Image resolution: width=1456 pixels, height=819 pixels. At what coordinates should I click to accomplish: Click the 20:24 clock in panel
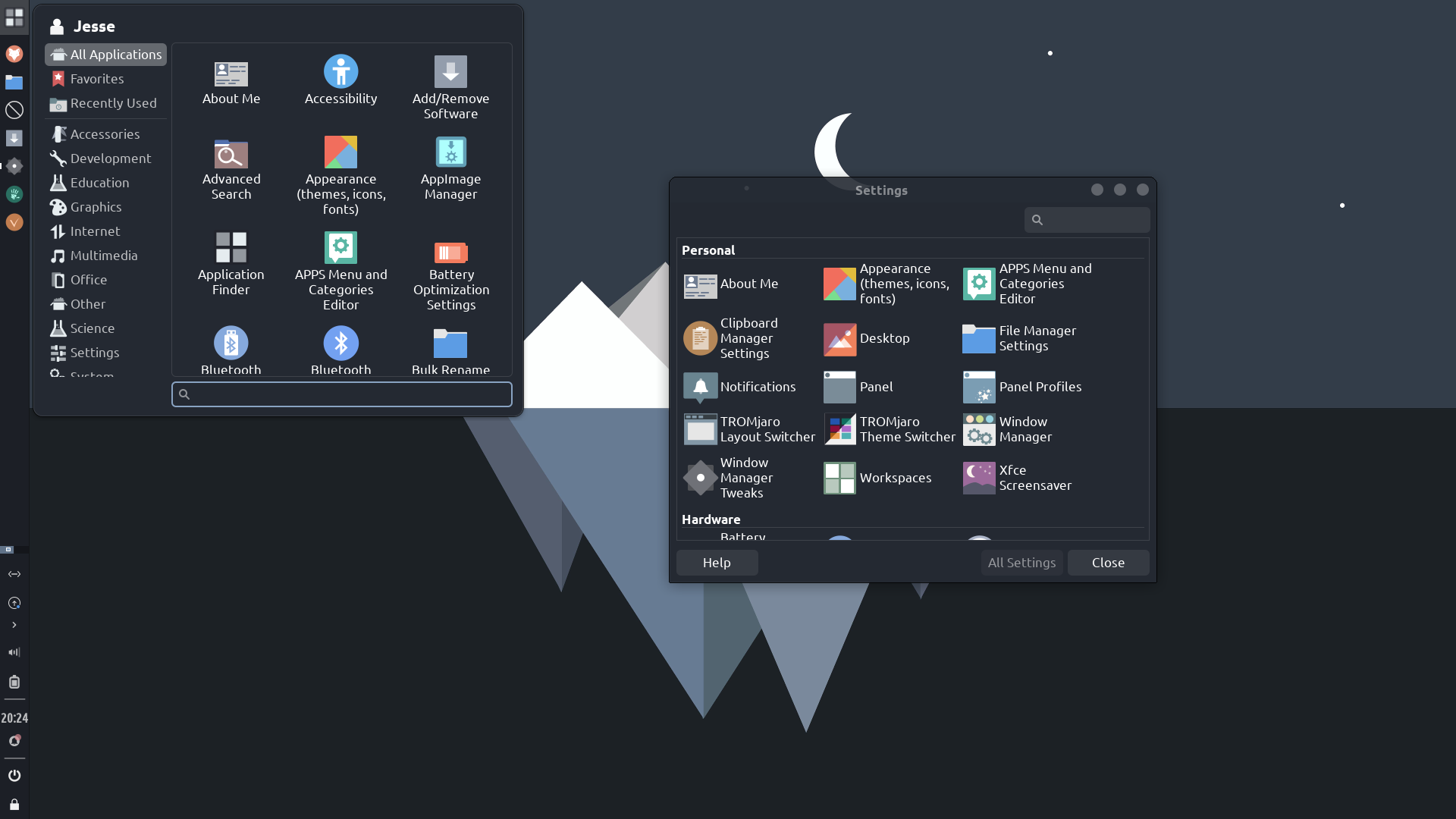pos(14,718)
